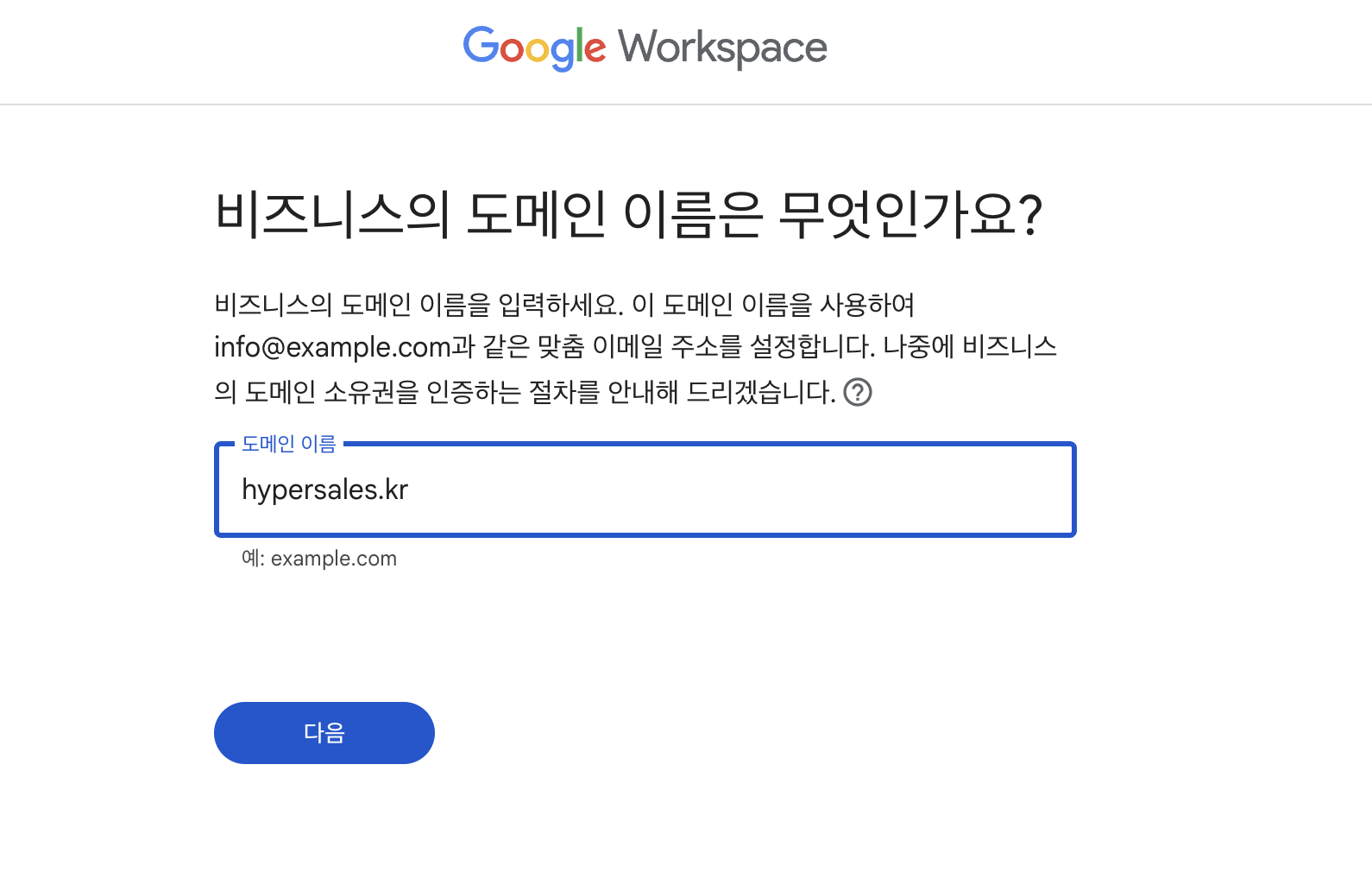
Task: Click the red "e" in Google logo
Action: [x=595, y=49]
